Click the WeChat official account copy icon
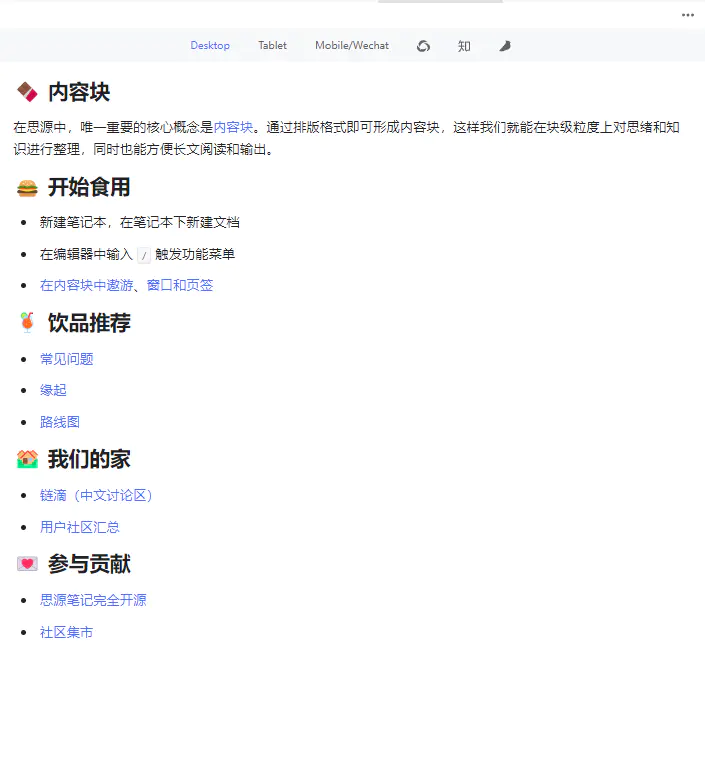 (x=423, y=46)
